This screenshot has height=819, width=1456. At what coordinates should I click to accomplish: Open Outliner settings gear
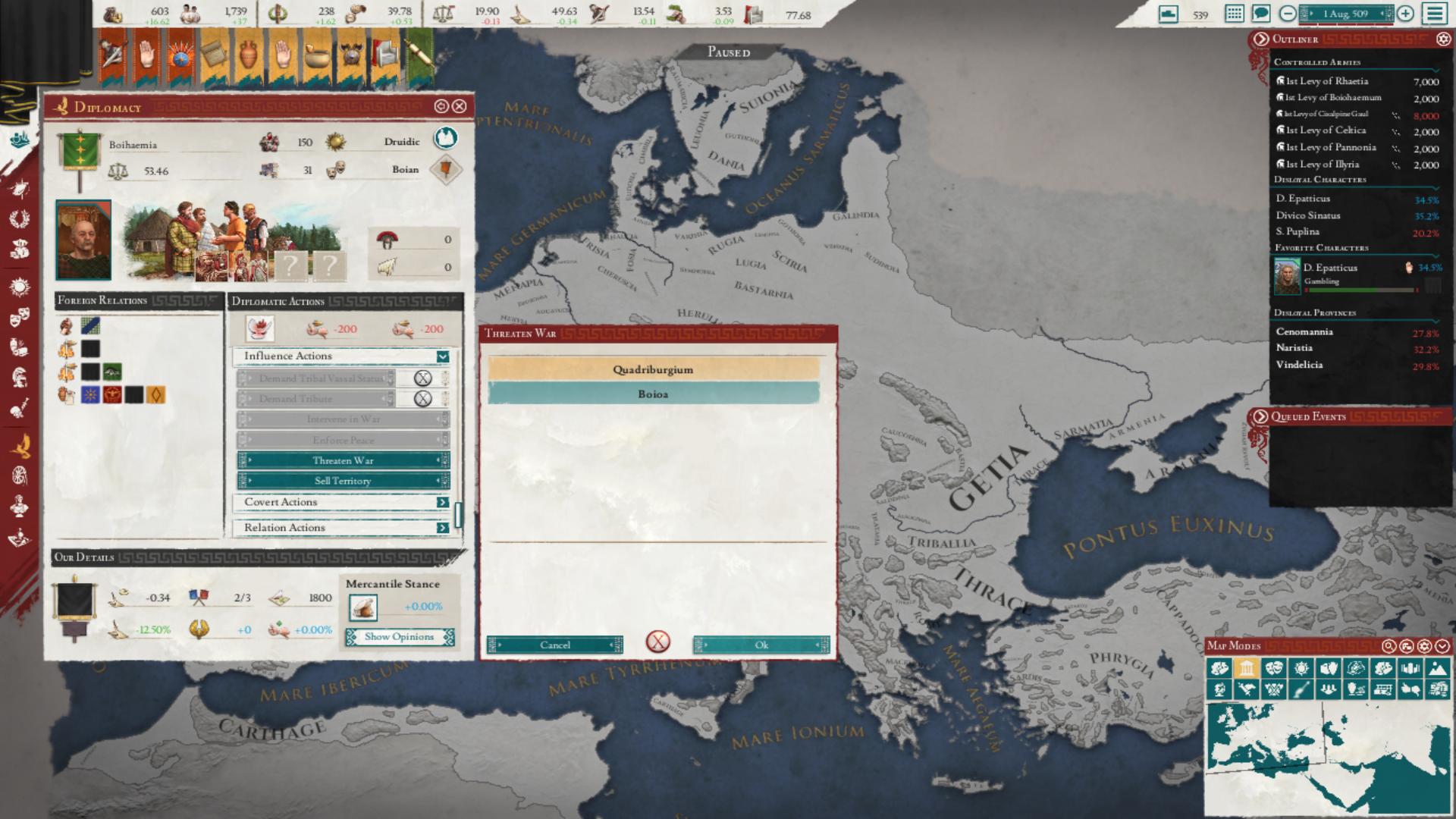(x=1443, y=39)
